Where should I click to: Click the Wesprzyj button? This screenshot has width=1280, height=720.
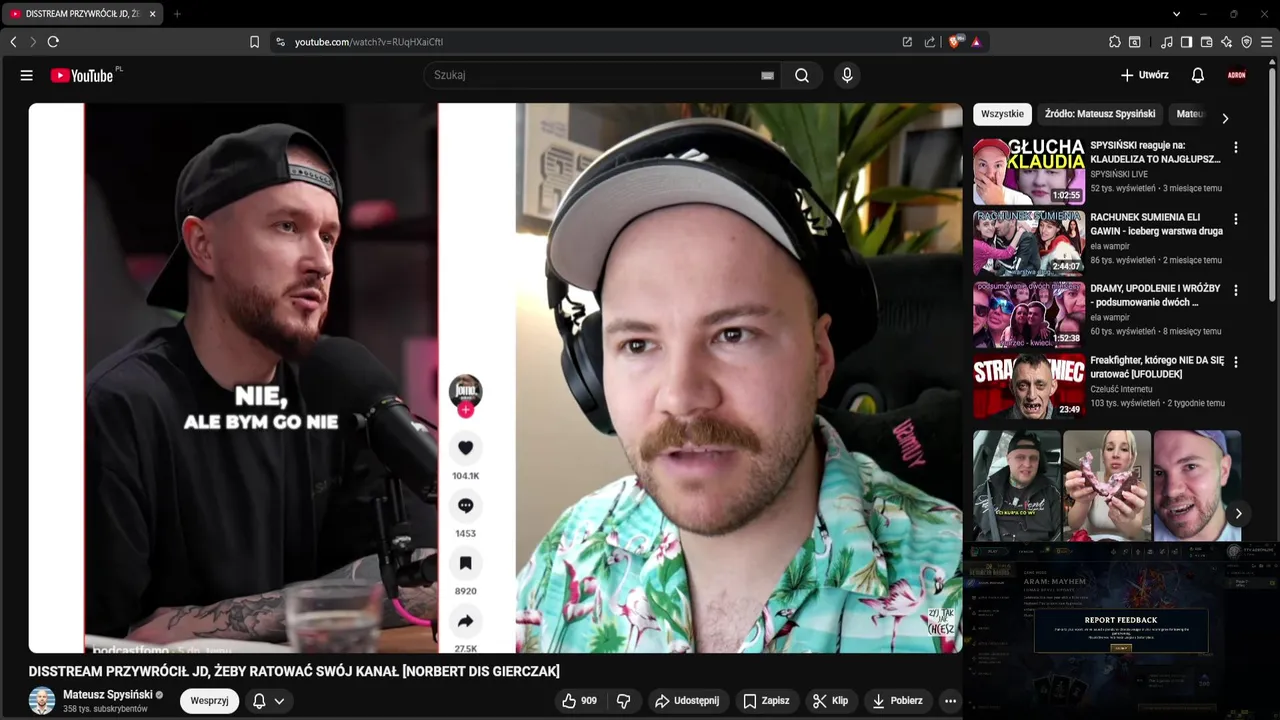coord(209,701)
